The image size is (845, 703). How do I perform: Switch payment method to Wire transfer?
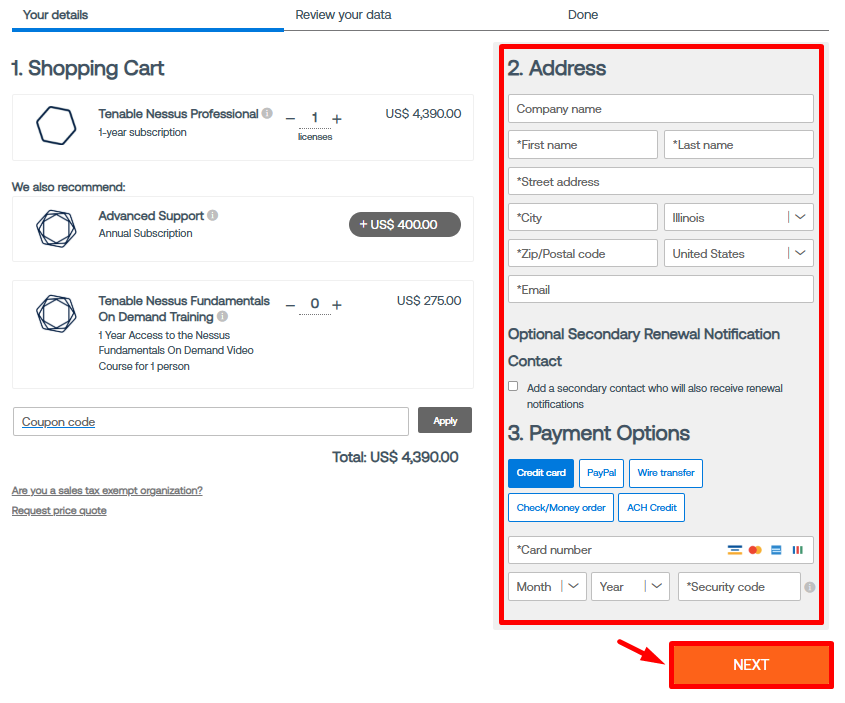(666, 473)
